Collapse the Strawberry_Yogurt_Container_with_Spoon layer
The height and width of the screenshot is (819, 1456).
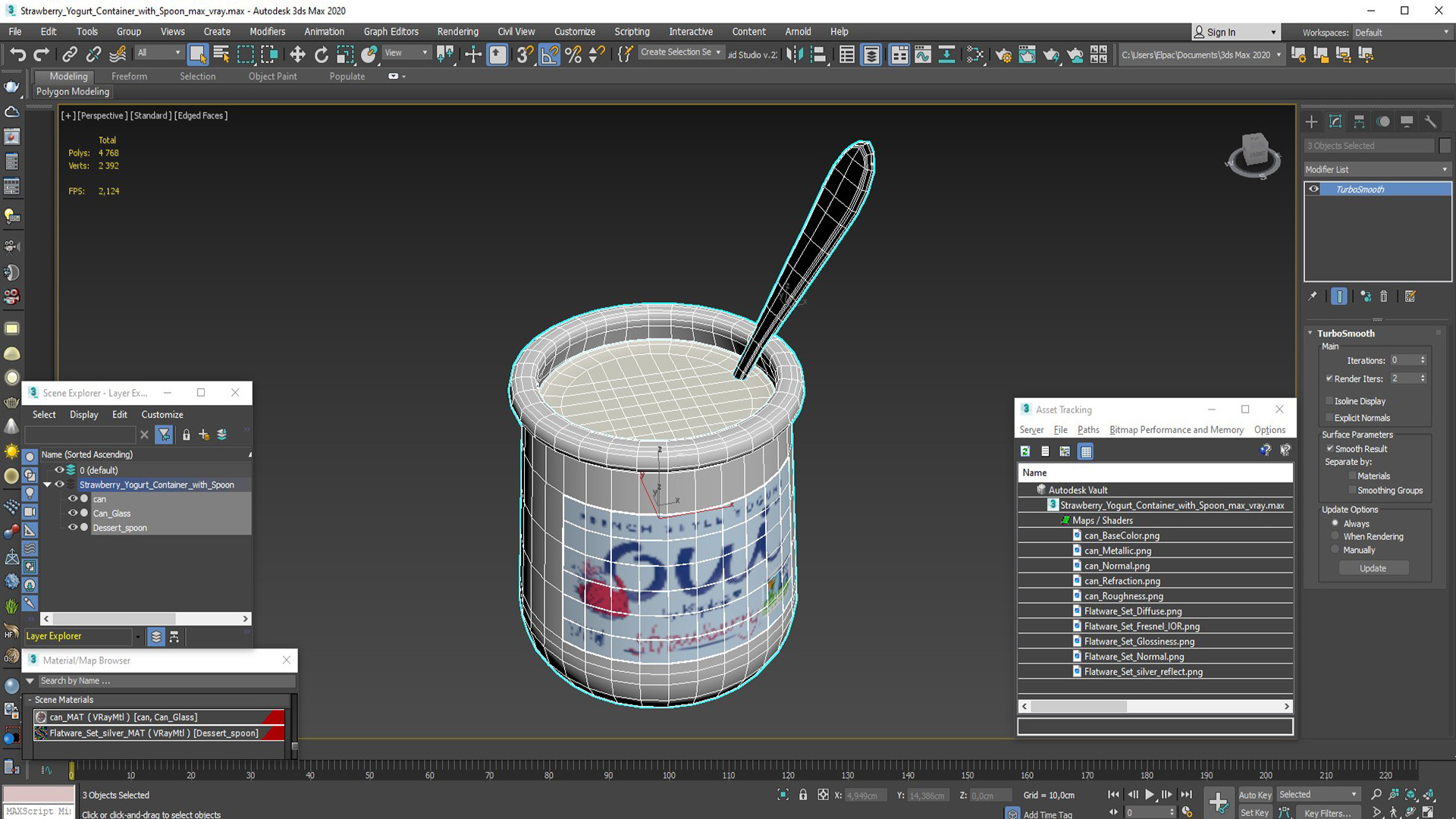click(x=47, y=485)
